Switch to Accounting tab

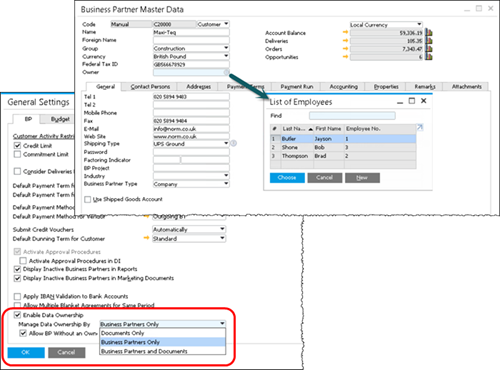(x=343, y=87)
